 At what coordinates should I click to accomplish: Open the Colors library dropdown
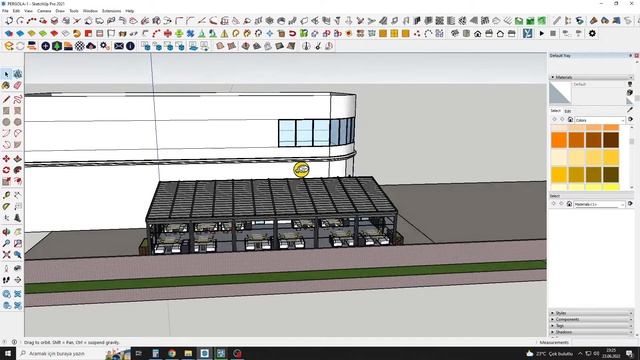click(600, 120)
